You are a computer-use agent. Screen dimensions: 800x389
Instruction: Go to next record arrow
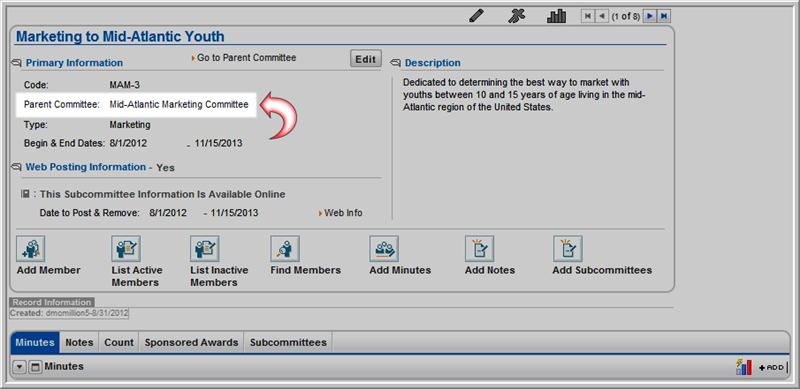(x=649, y=16)
